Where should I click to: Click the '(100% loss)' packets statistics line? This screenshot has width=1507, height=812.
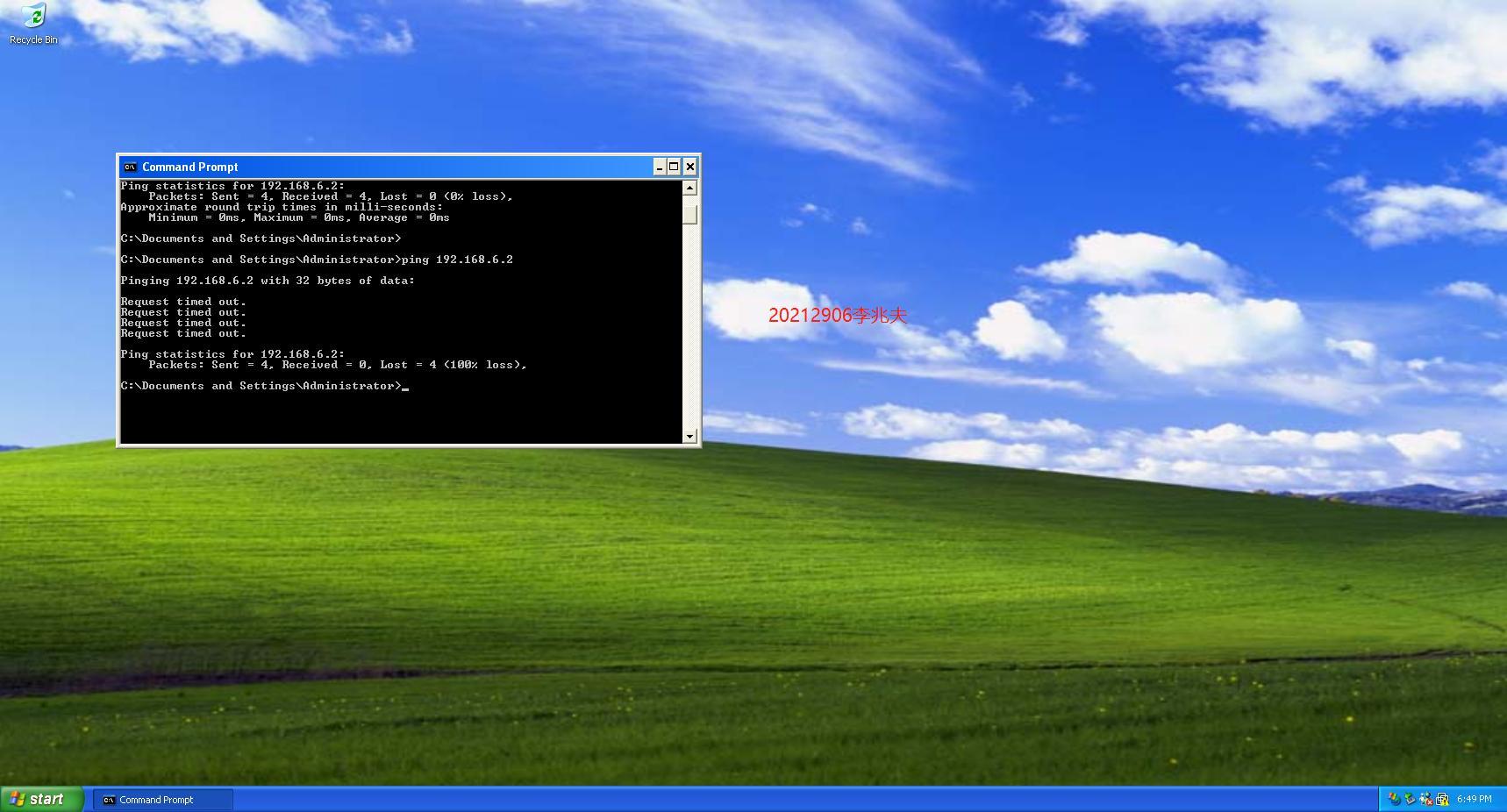pyautogui.click(x=338, y=365)
